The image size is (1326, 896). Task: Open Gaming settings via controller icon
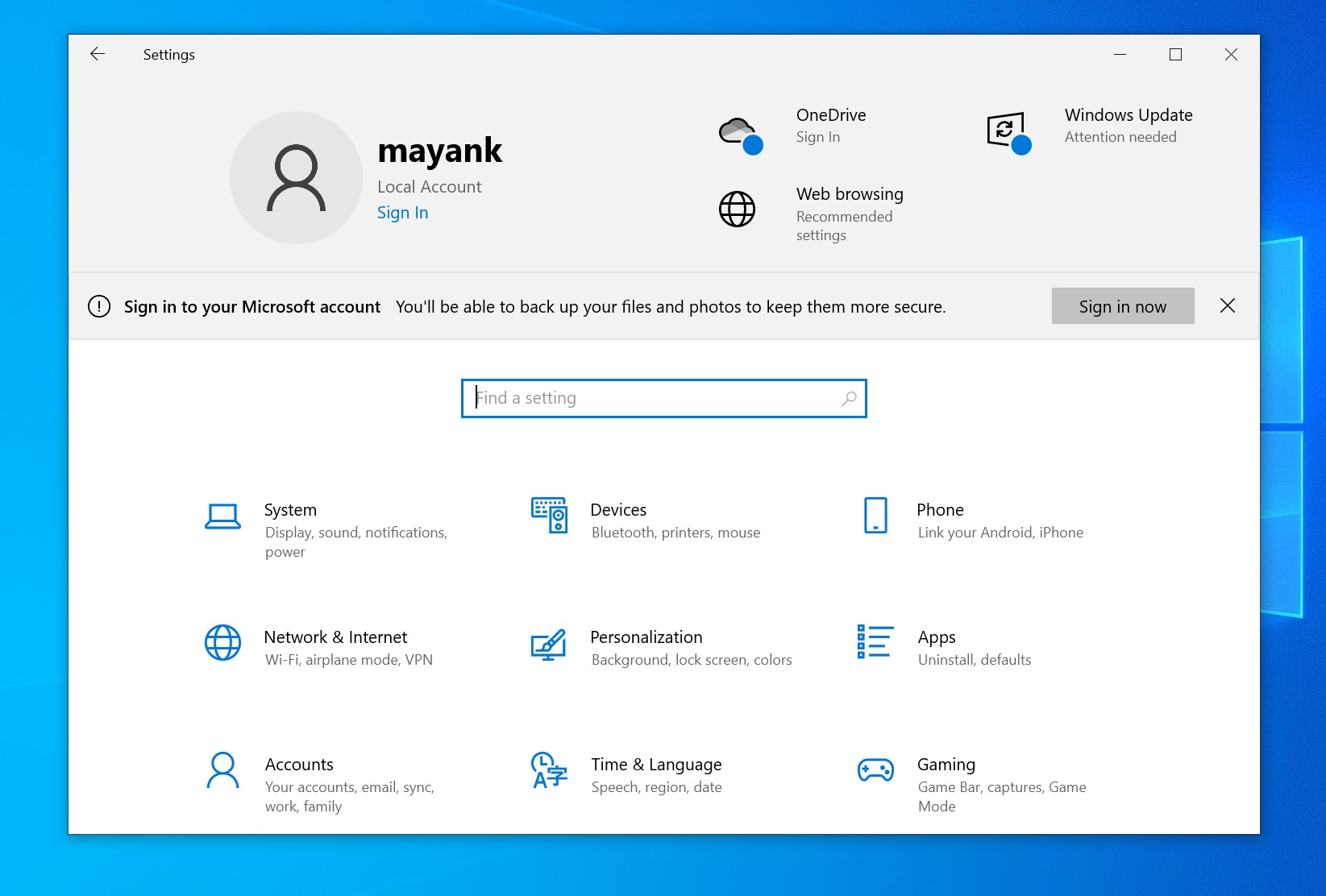(876, 770)
